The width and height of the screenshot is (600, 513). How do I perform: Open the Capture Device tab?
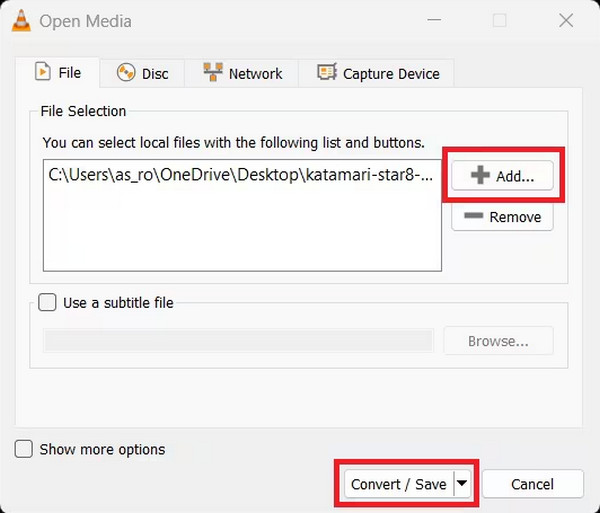[x=377, y=73]
